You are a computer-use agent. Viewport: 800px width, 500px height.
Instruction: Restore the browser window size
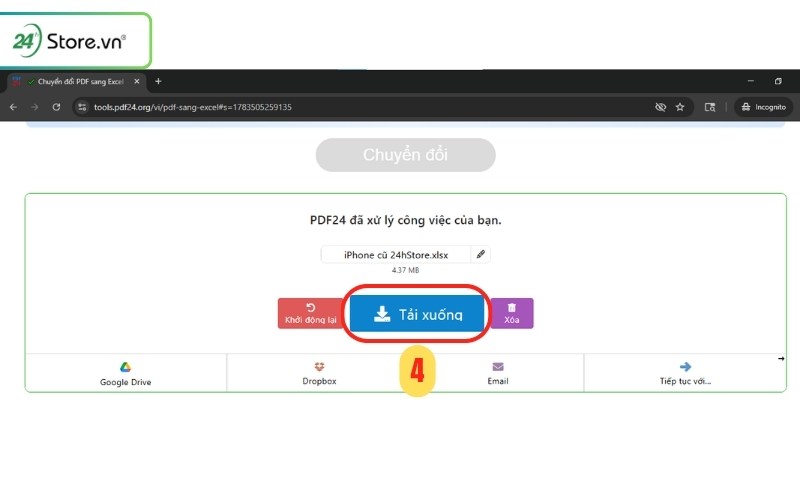click(778, 81)
